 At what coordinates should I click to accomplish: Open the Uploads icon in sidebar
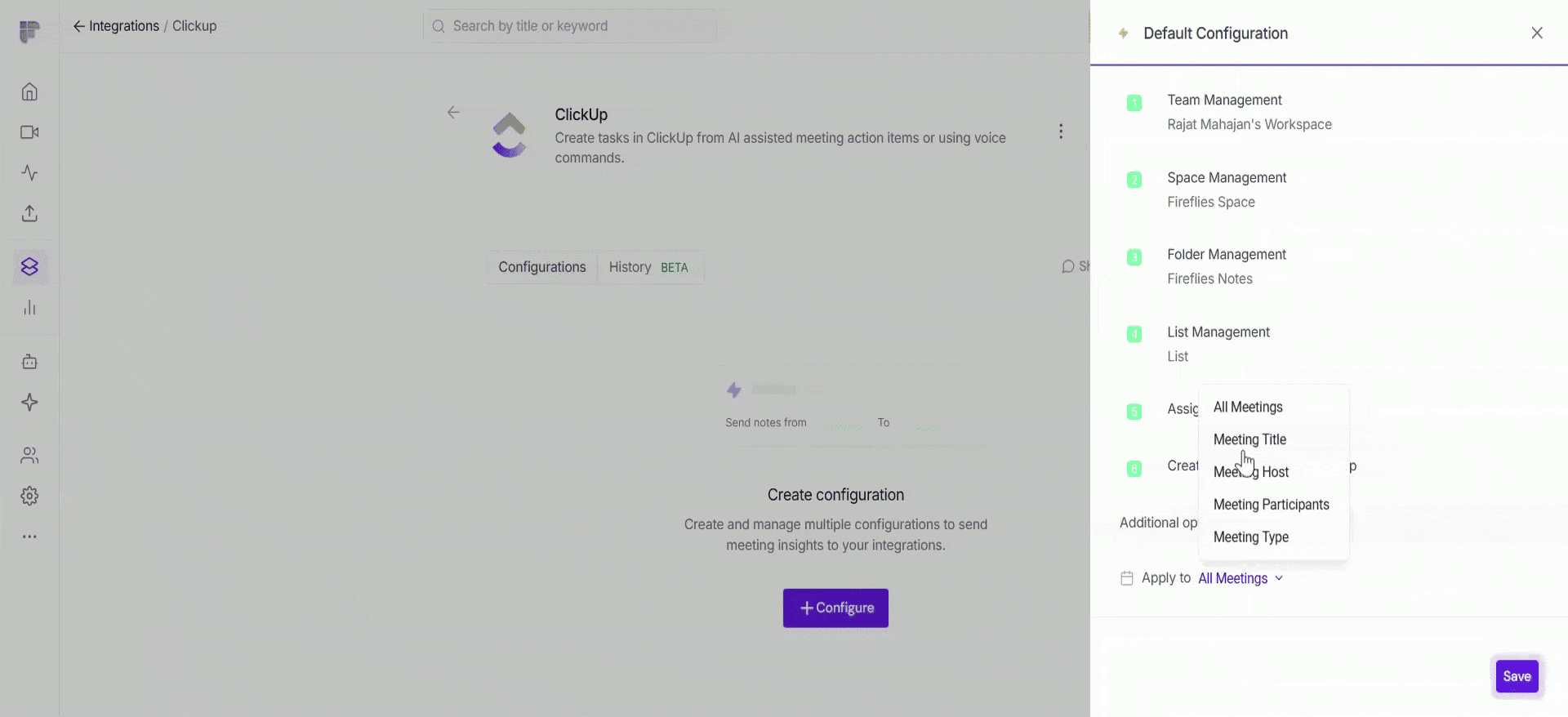(29, 214)
